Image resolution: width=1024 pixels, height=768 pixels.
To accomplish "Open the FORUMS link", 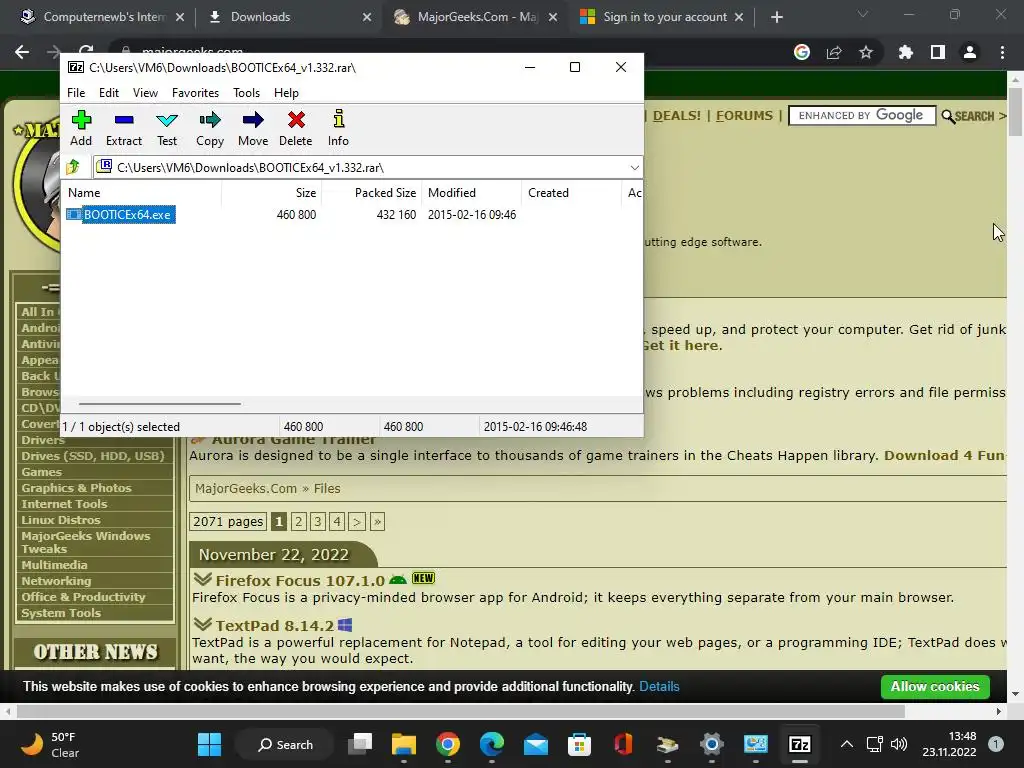I will tap(744, 116).
